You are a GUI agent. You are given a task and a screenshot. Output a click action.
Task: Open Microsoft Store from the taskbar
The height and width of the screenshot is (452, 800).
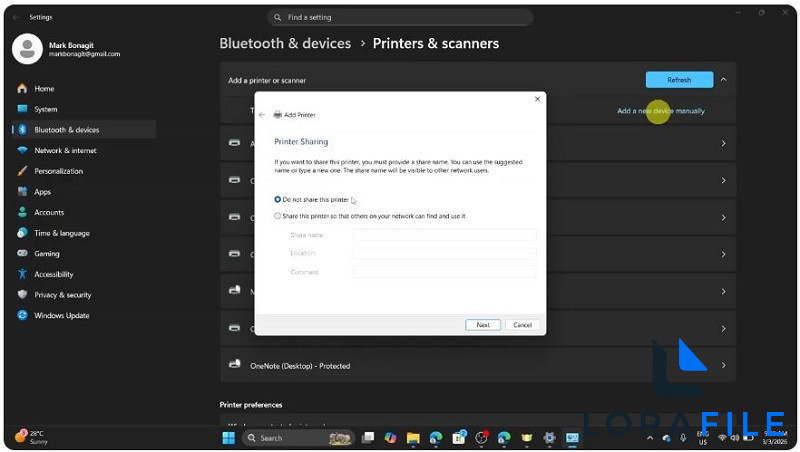(x=459, y=438)
